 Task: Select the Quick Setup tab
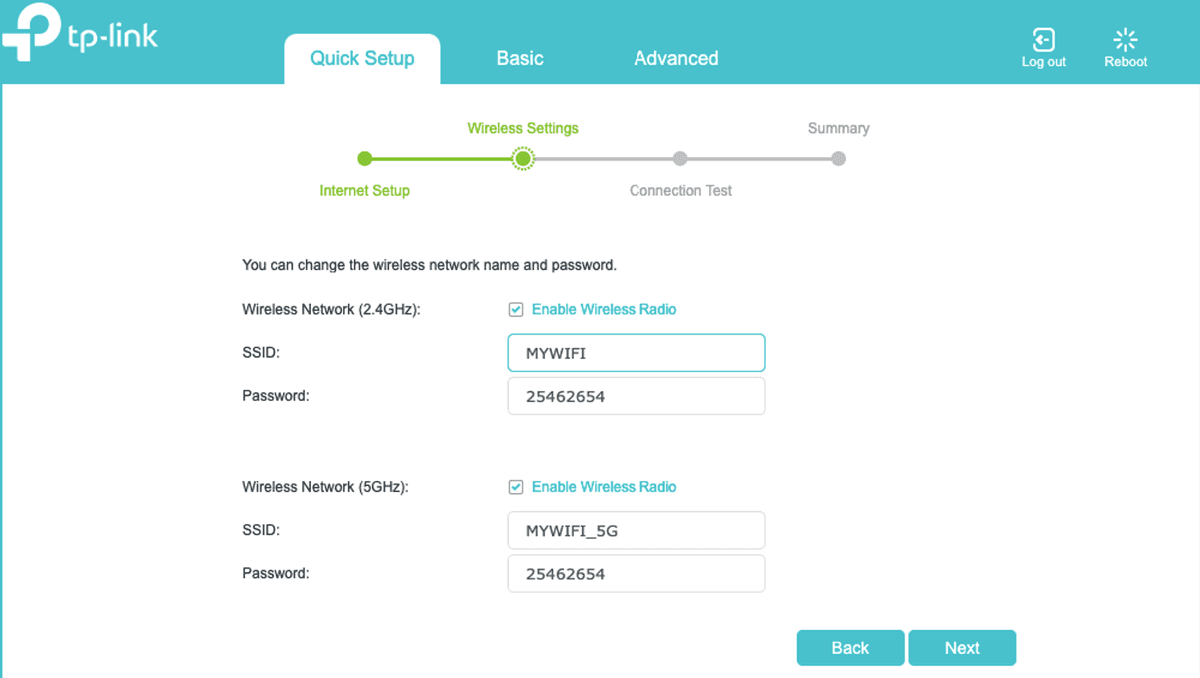362,58
